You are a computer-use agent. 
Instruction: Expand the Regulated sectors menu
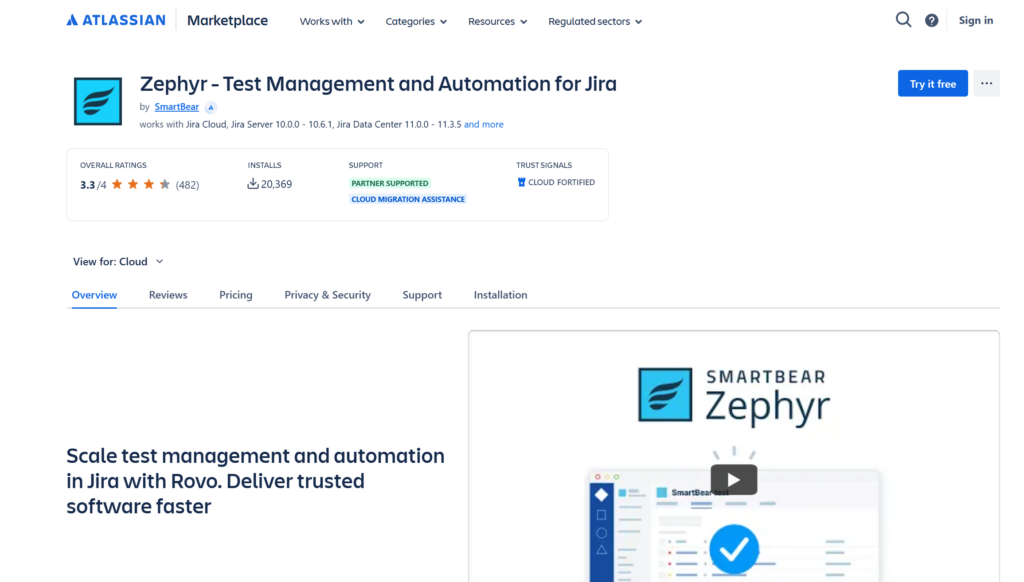coord(595,22)
